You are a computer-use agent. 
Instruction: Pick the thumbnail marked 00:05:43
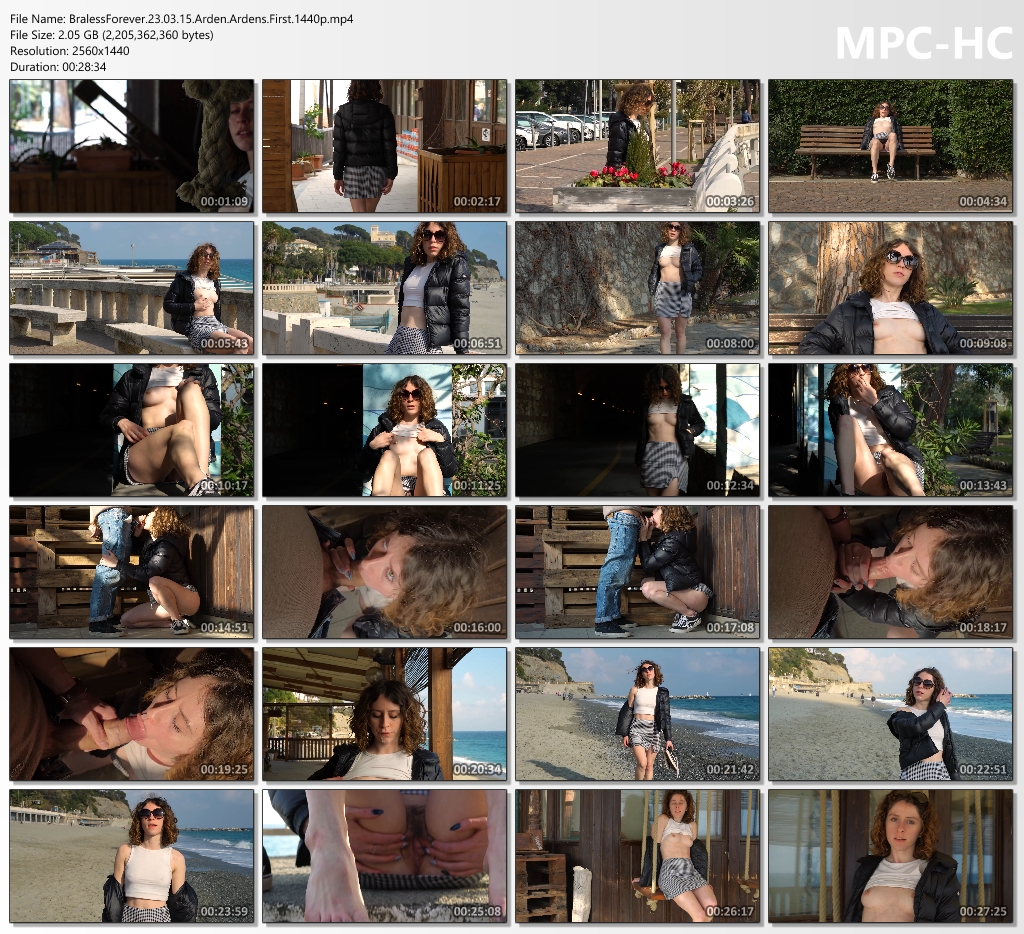click(x=132, y=288)
